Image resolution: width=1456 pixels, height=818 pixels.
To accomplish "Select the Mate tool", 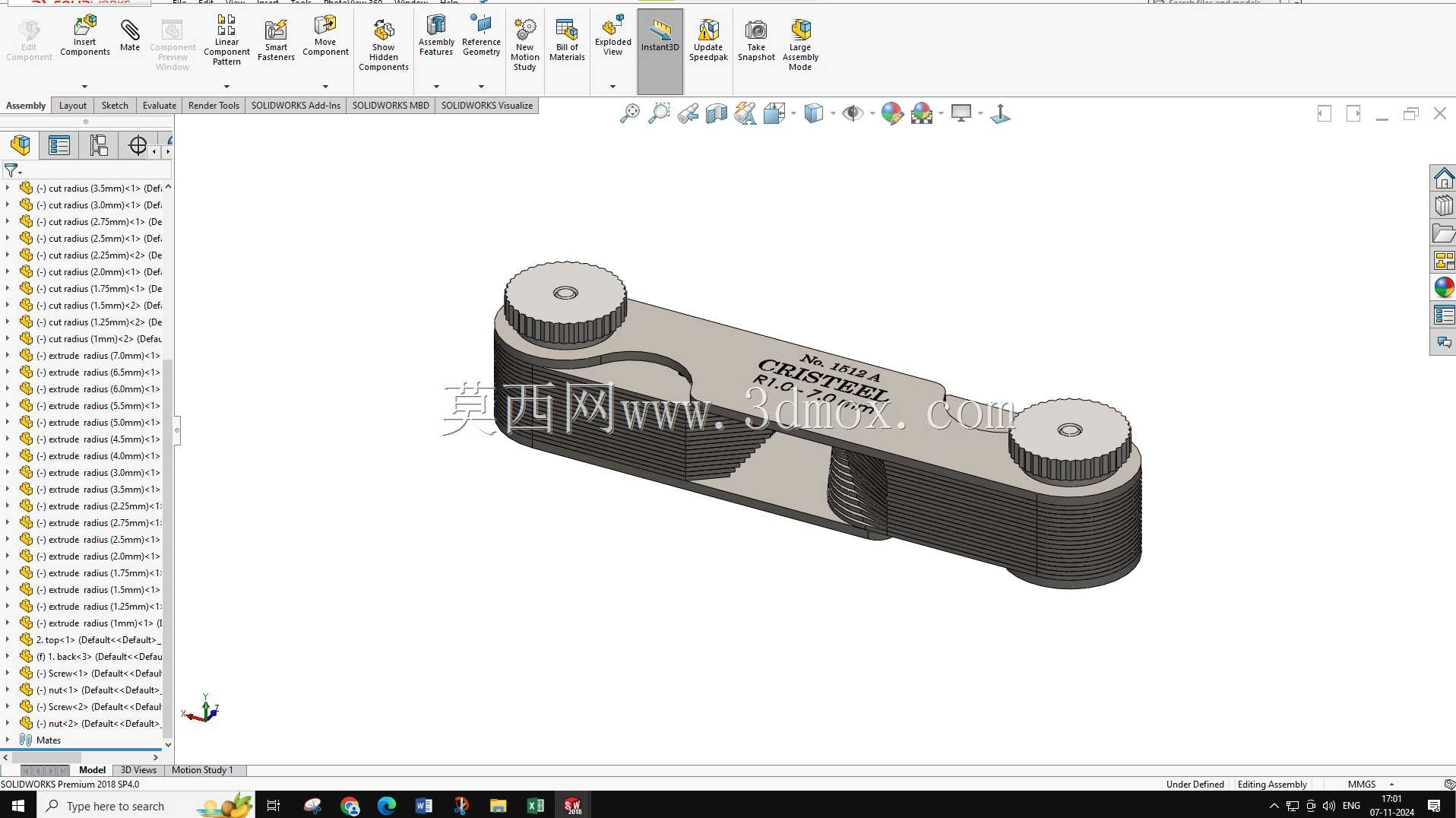I will coord(130,35).
